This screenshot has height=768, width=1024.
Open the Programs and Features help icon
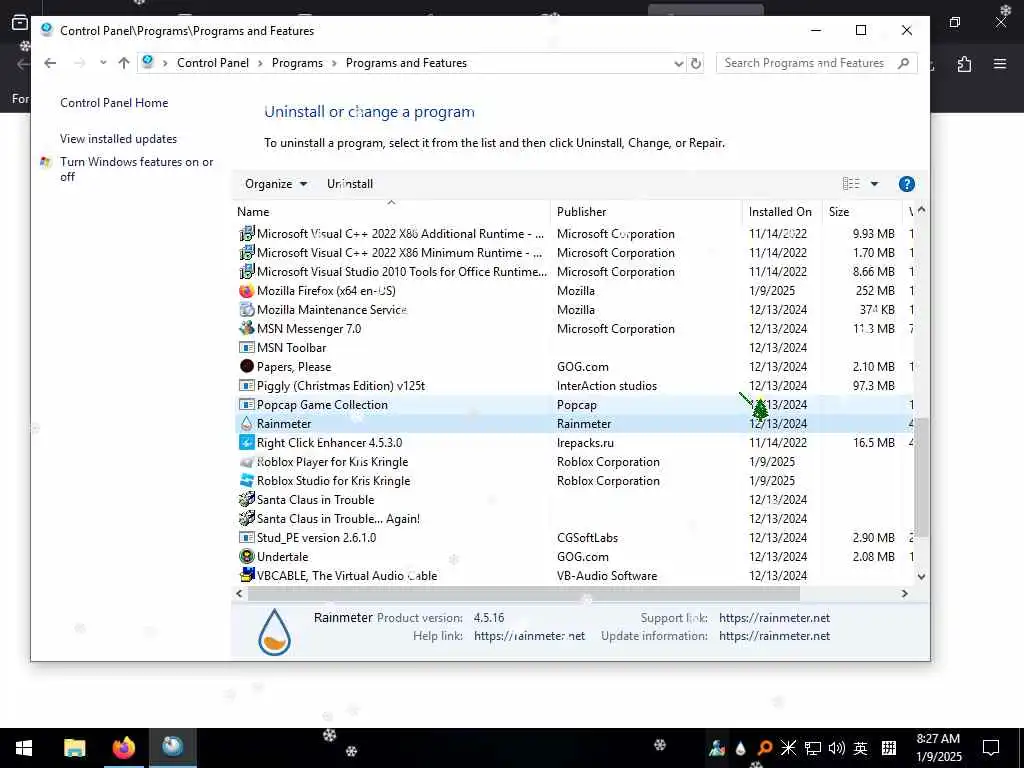906,184
